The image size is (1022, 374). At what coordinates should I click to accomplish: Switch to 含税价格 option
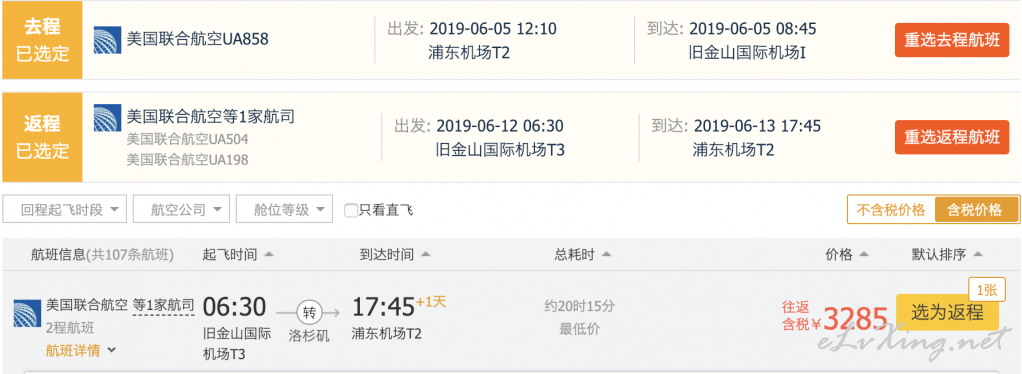[x=976, y=210]
